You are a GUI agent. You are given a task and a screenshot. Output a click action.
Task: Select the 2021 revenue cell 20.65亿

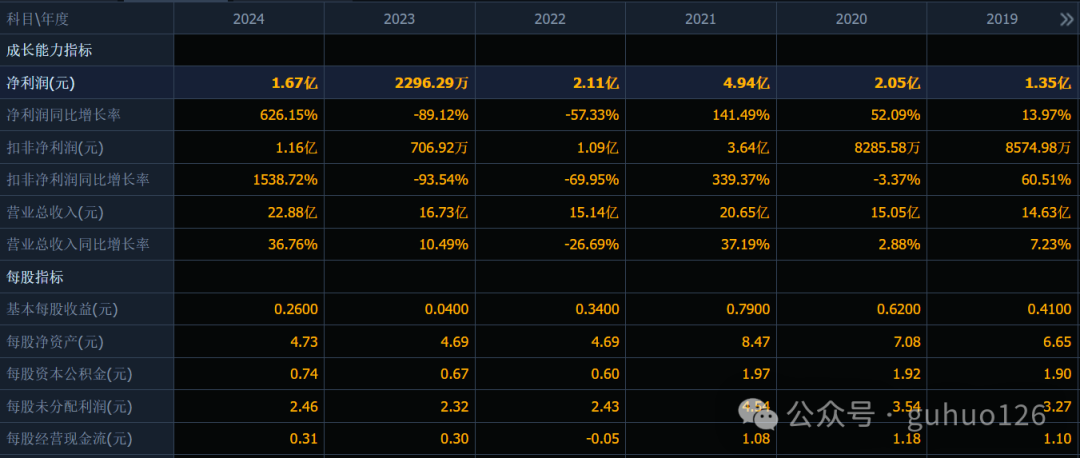click(x=746, y=212)
